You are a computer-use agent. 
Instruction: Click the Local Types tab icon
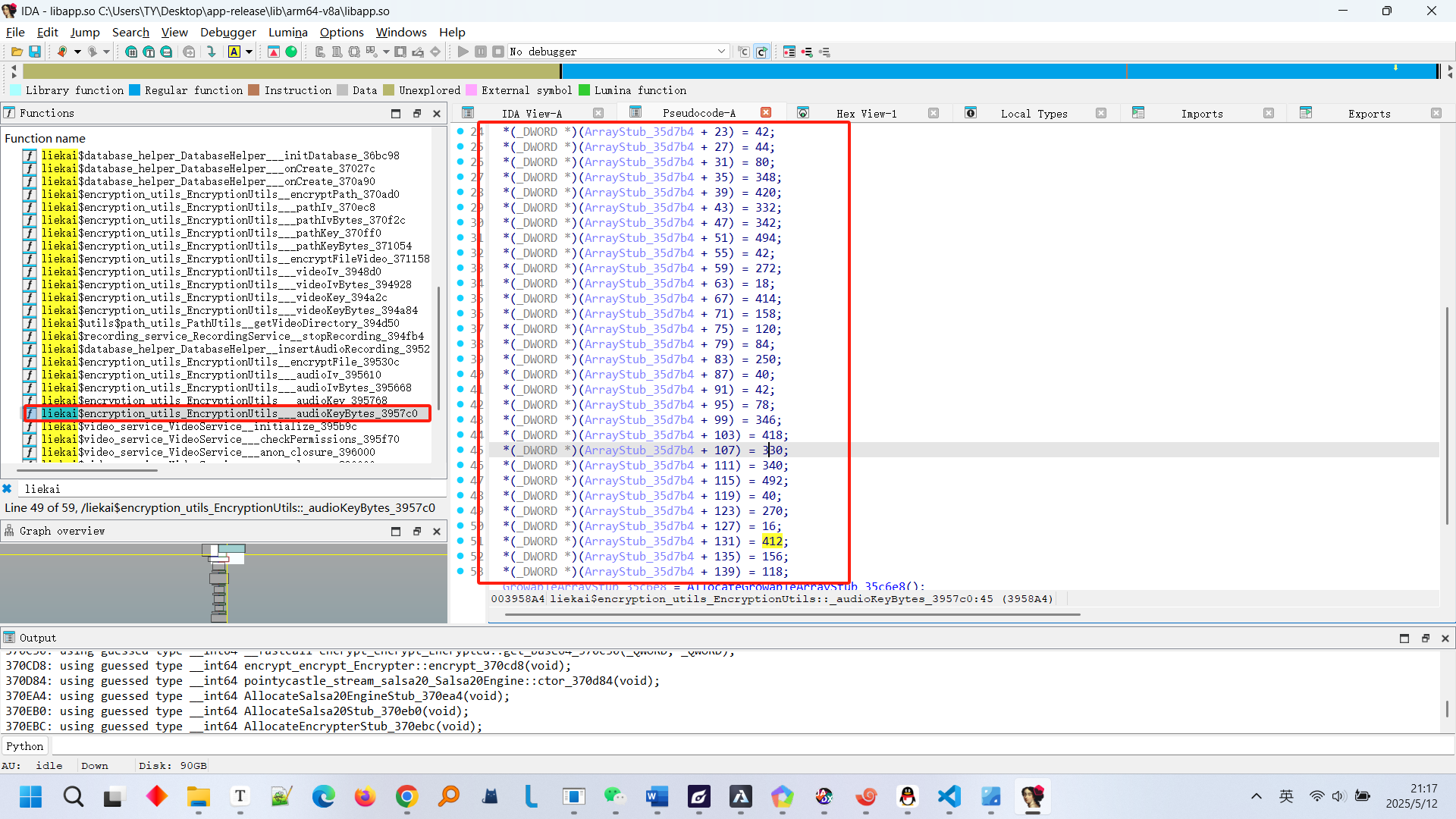pyautogui.click(x=971, y=113)
